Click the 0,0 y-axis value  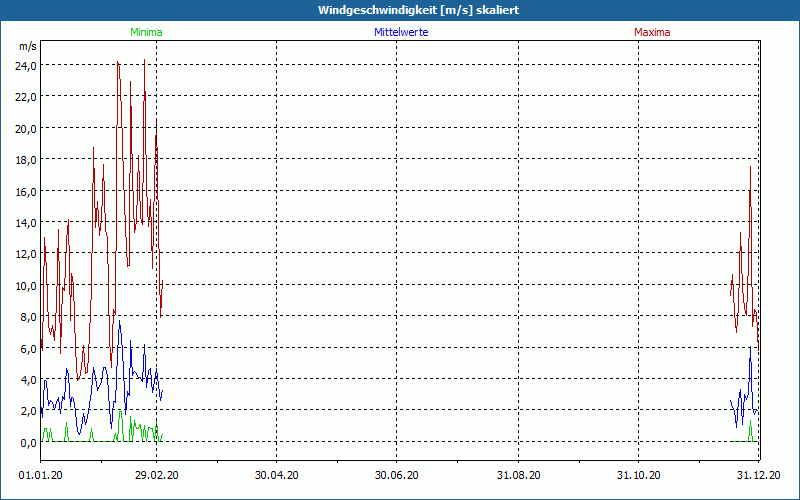point(27,442)
